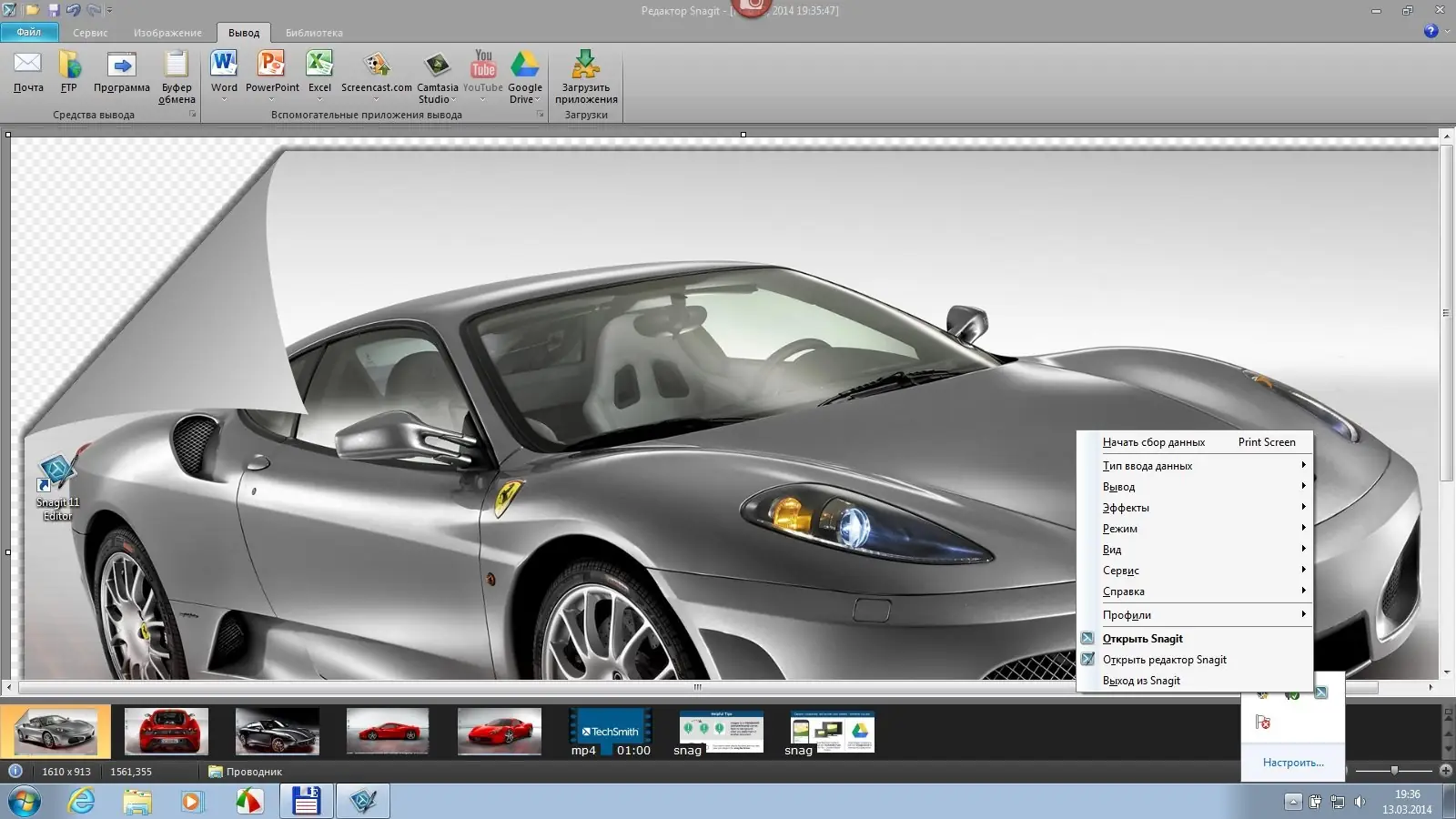Screen dimensions: 1456x819
Task: Expand the Camtasia Studio dropdown
Action: pyautogui.click(x=452, y=98)
